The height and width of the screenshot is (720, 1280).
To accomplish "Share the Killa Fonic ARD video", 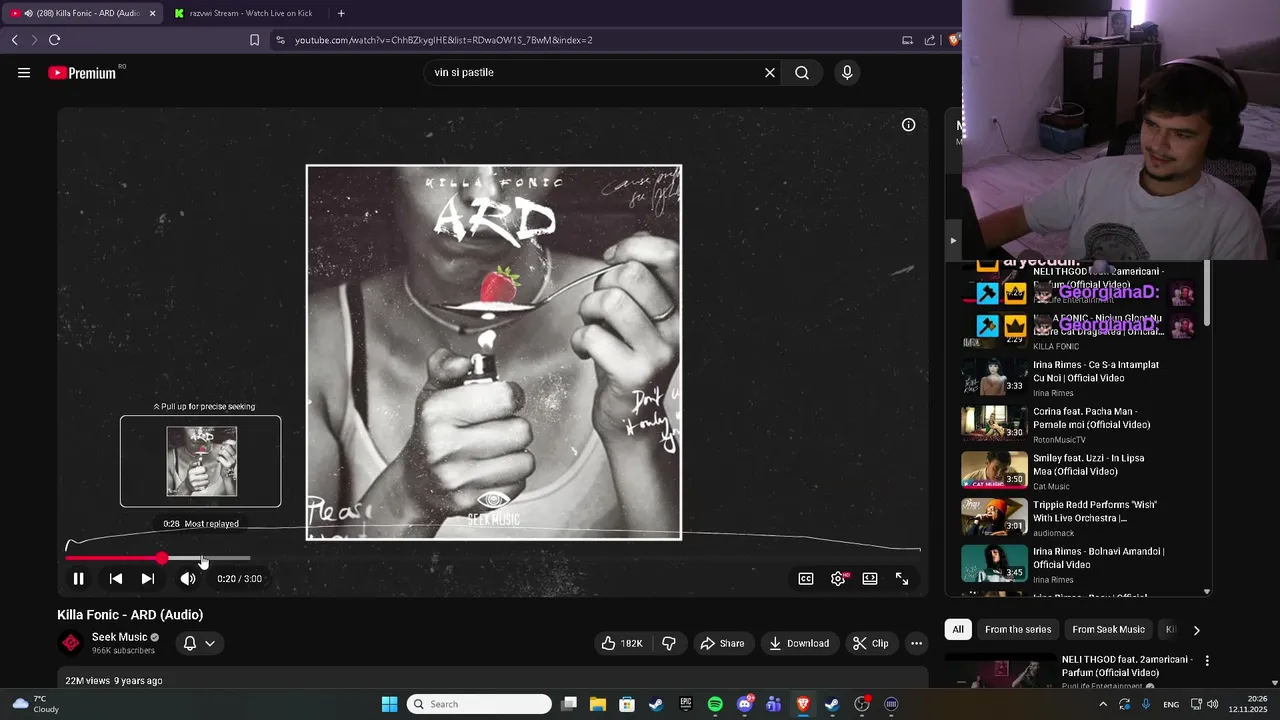I will (x=722, y=643).
